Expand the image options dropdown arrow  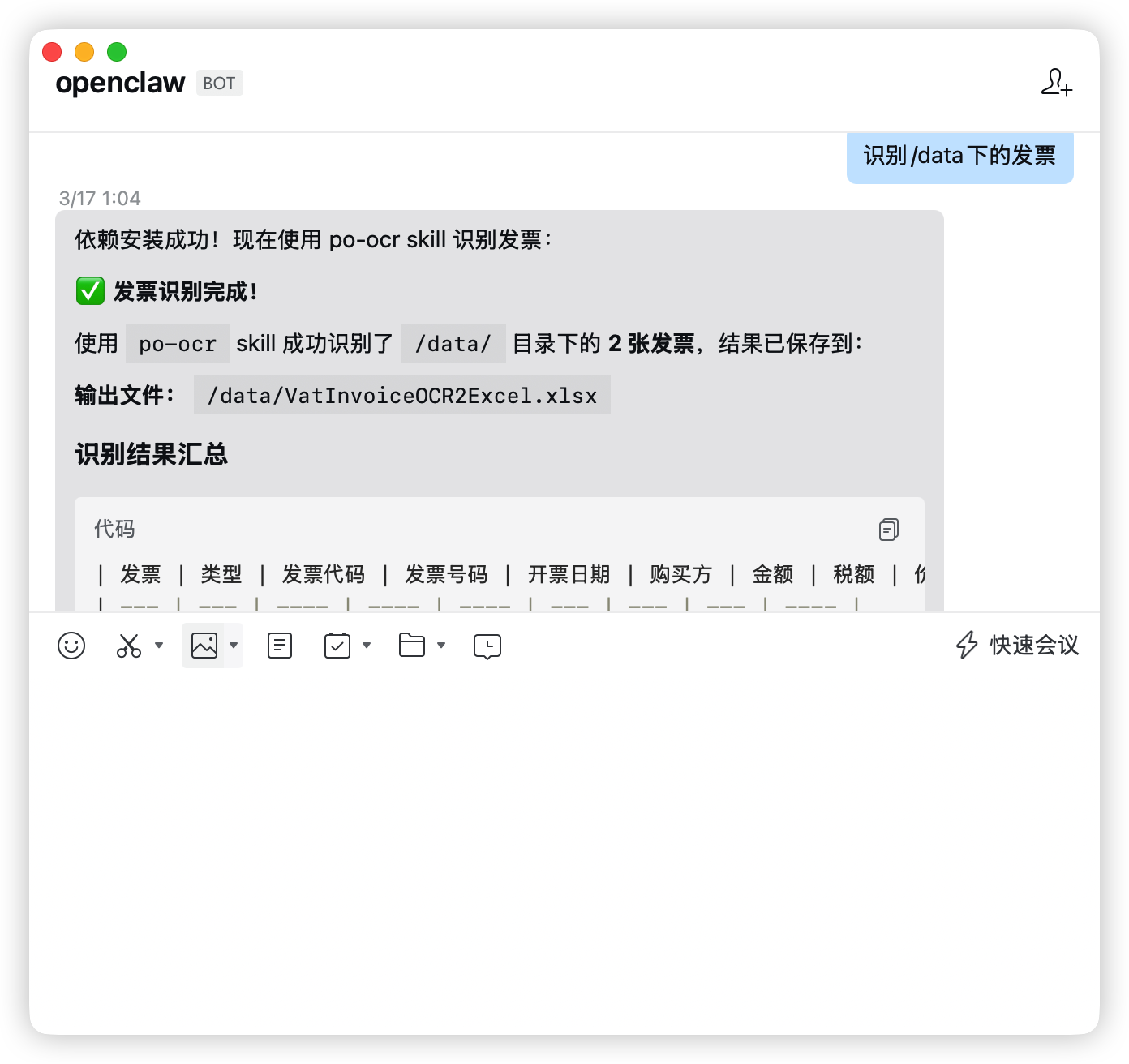click(x=234, y=646)
